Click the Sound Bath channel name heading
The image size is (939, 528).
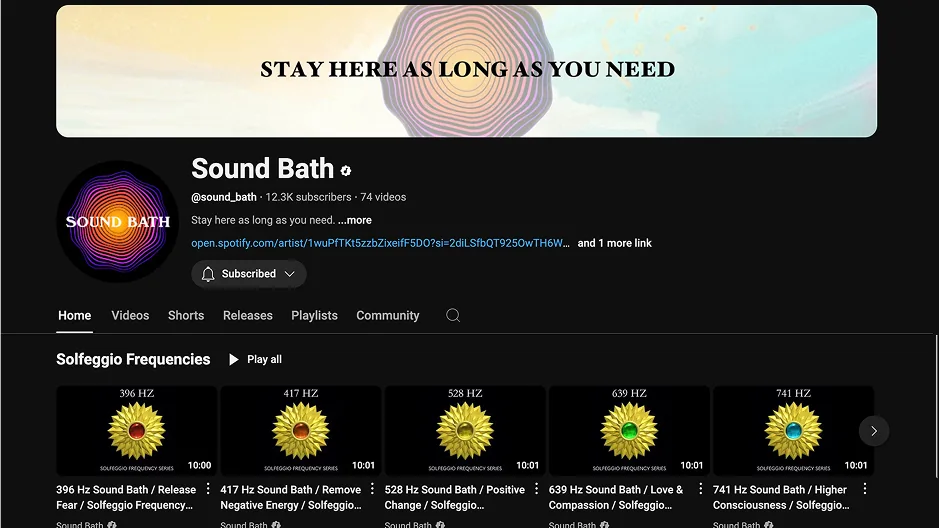point(262,169)
